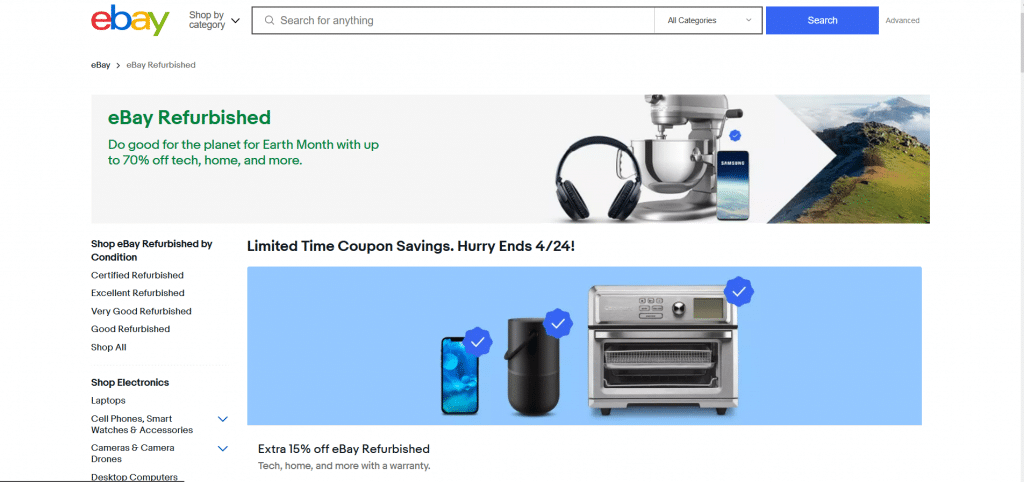This screenshot has height=482, width=1024.
Task: Open the Advanced search link
Action: tap(902, 20)
